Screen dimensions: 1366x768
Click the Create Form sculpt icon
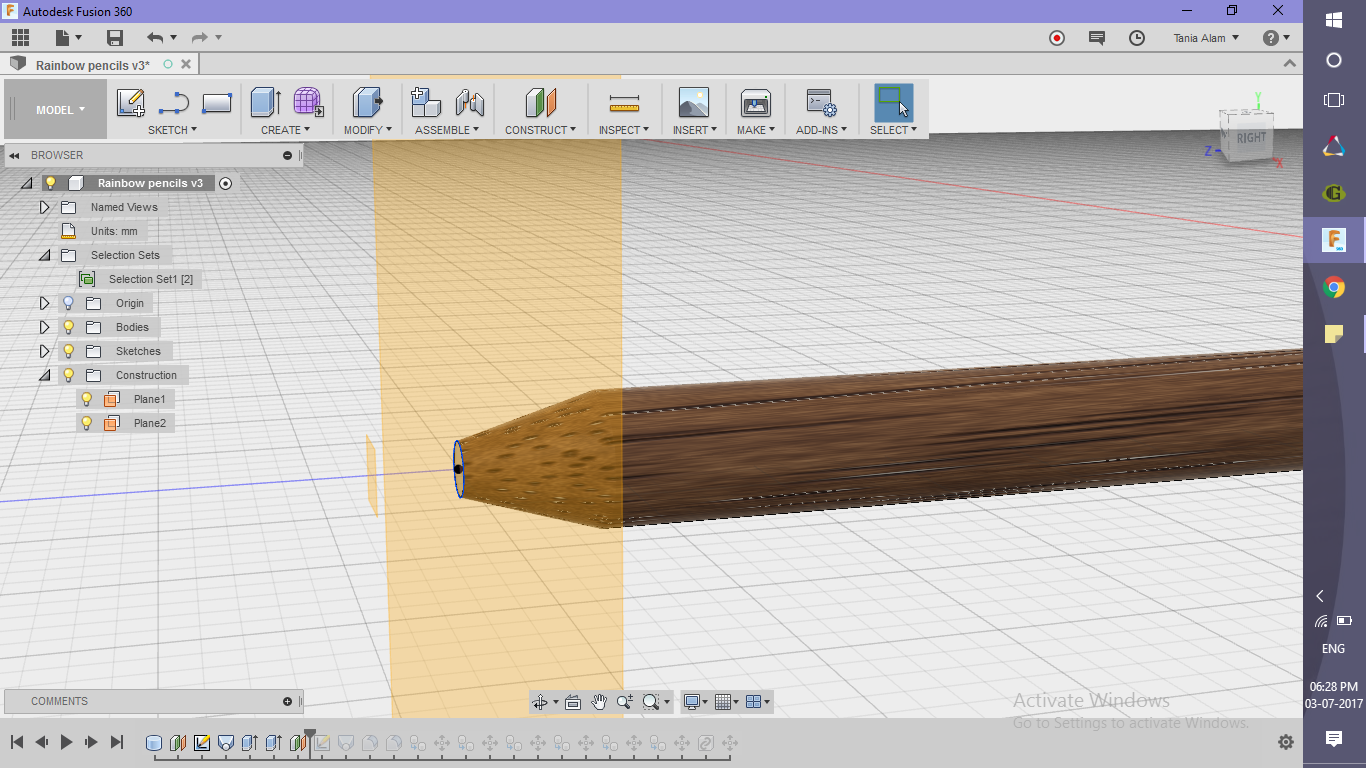pos(308,103)
